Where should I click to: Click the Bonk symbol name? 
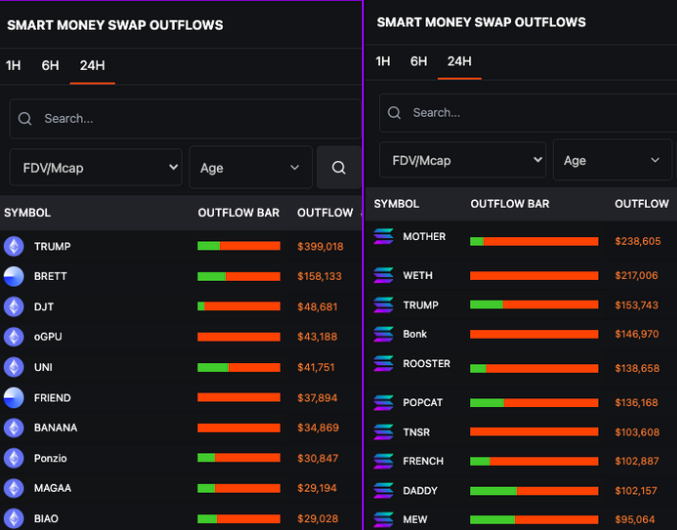pos(415,334)
